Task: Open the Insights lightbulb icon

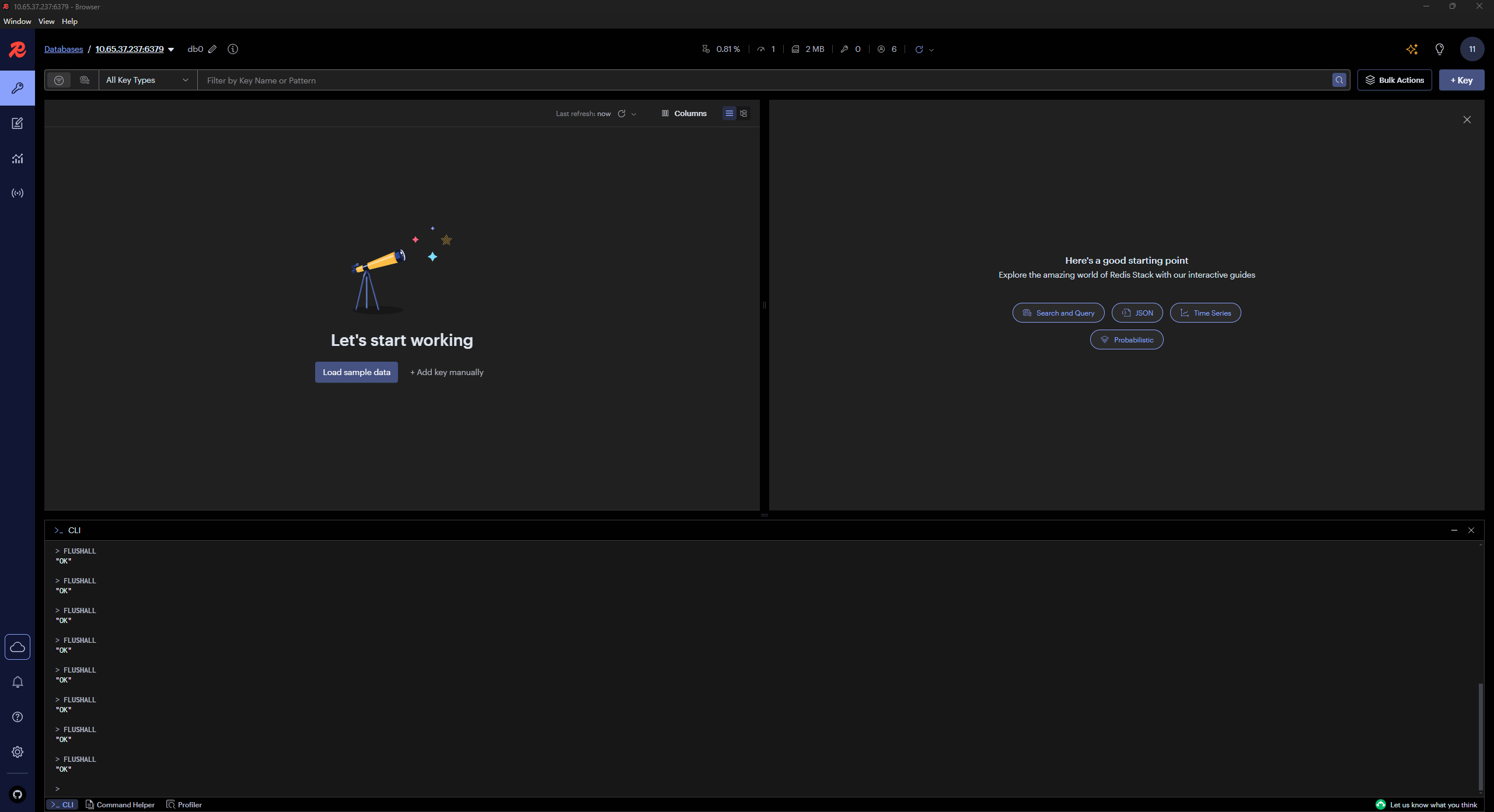Action: click(1440, 50)
